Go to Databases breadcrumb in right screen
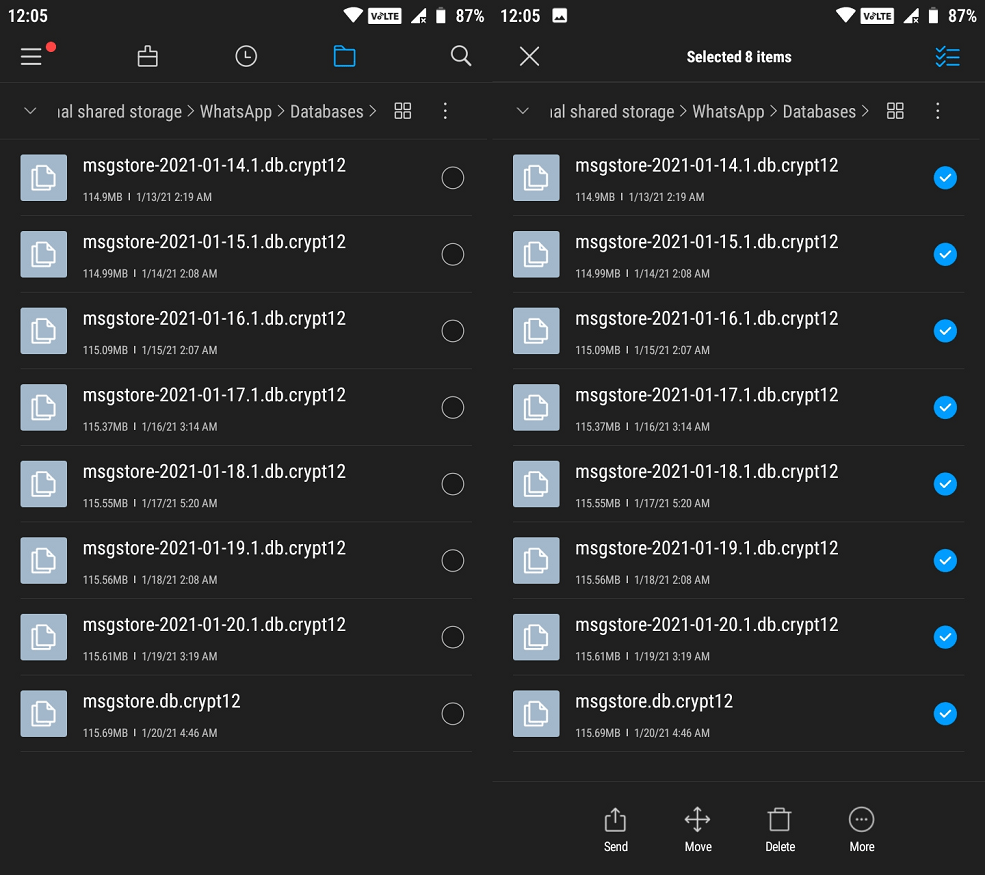The height and width of the screenshot is (875, 985). tap(819, 112)
